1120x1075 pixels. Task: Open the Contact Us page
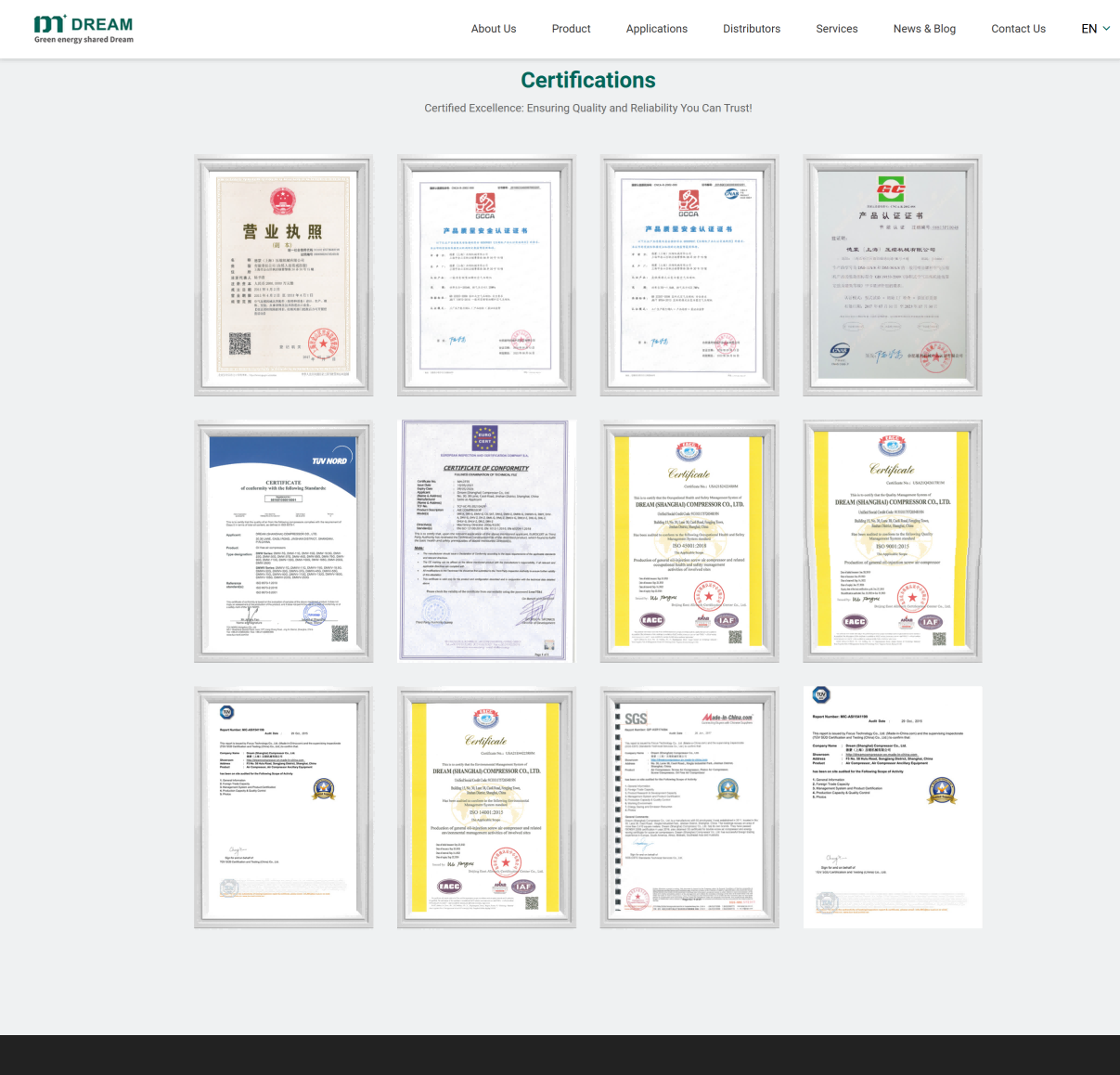point(1018,29)
